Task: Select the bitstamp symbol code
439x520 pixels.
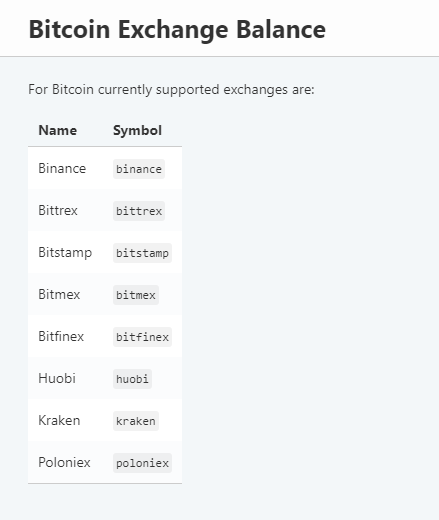Action: coord(142,253)
